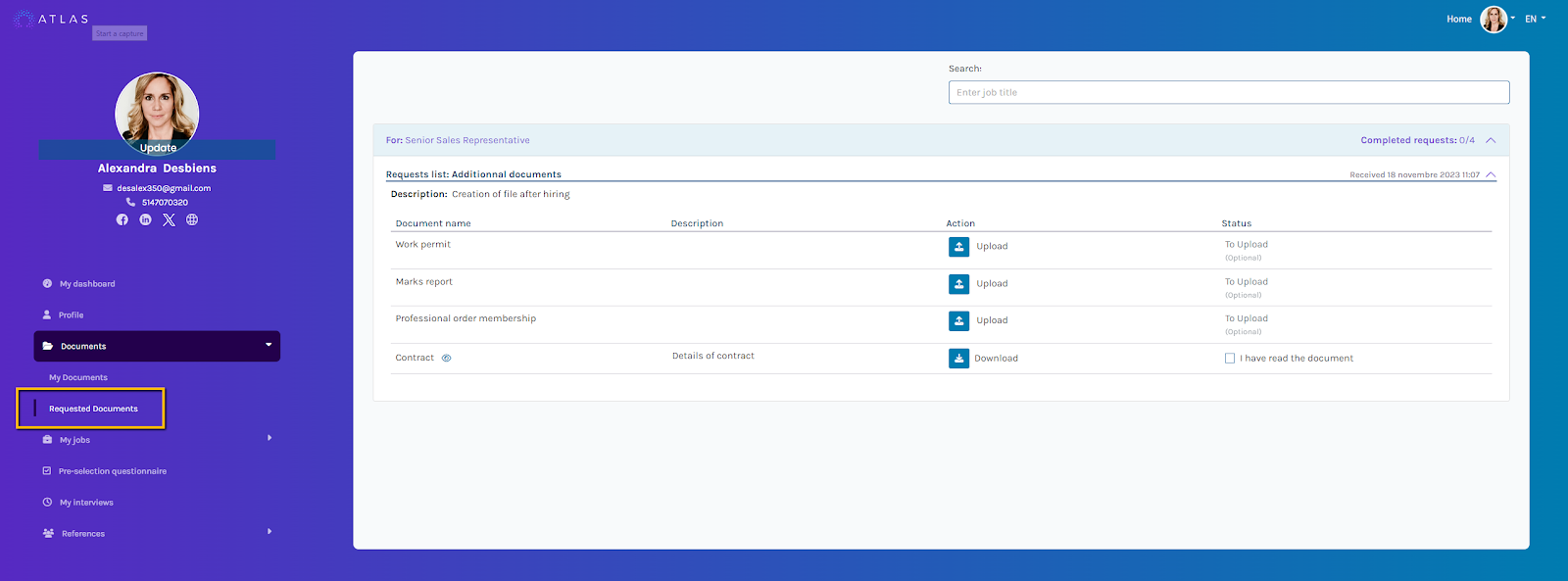
Task: Click the 'Marks report' document name
Action: click(x=424, y=281)
